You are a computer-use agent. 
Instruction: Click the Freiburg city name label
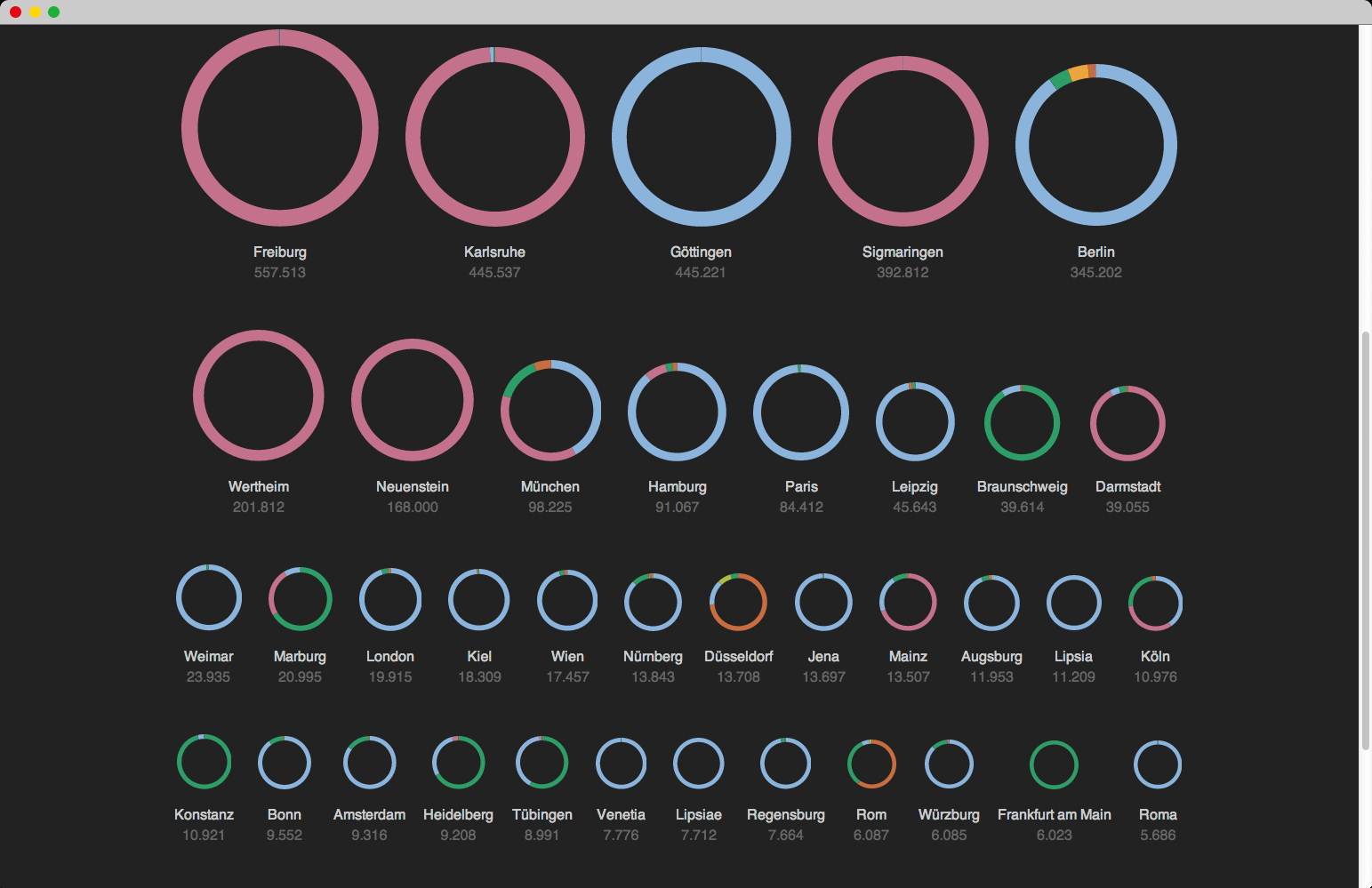tap(280, 252)
